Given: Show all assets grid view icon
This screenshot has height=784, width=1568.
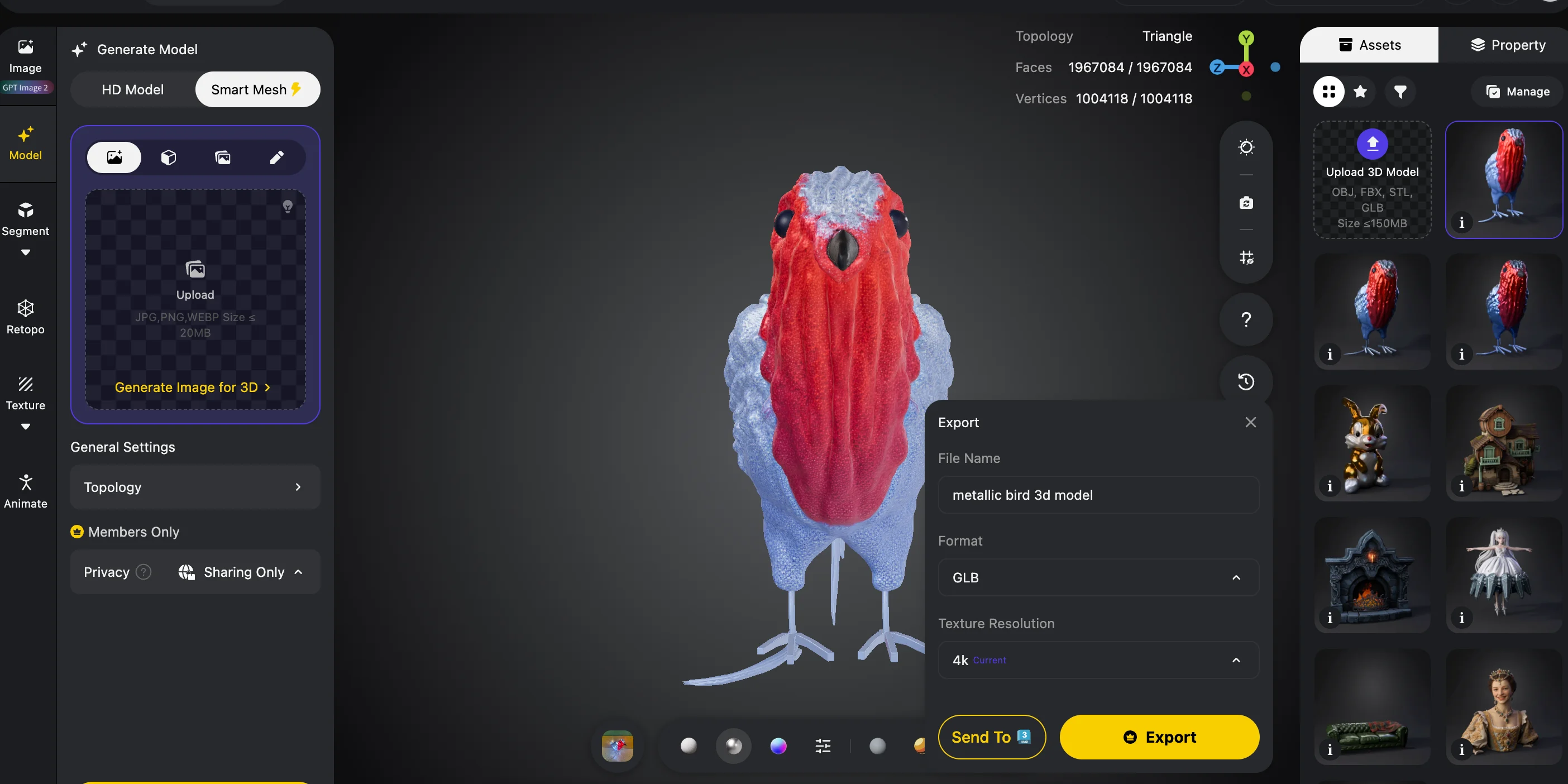Looking at the screenshot, I should click(x=1329, y=92).
